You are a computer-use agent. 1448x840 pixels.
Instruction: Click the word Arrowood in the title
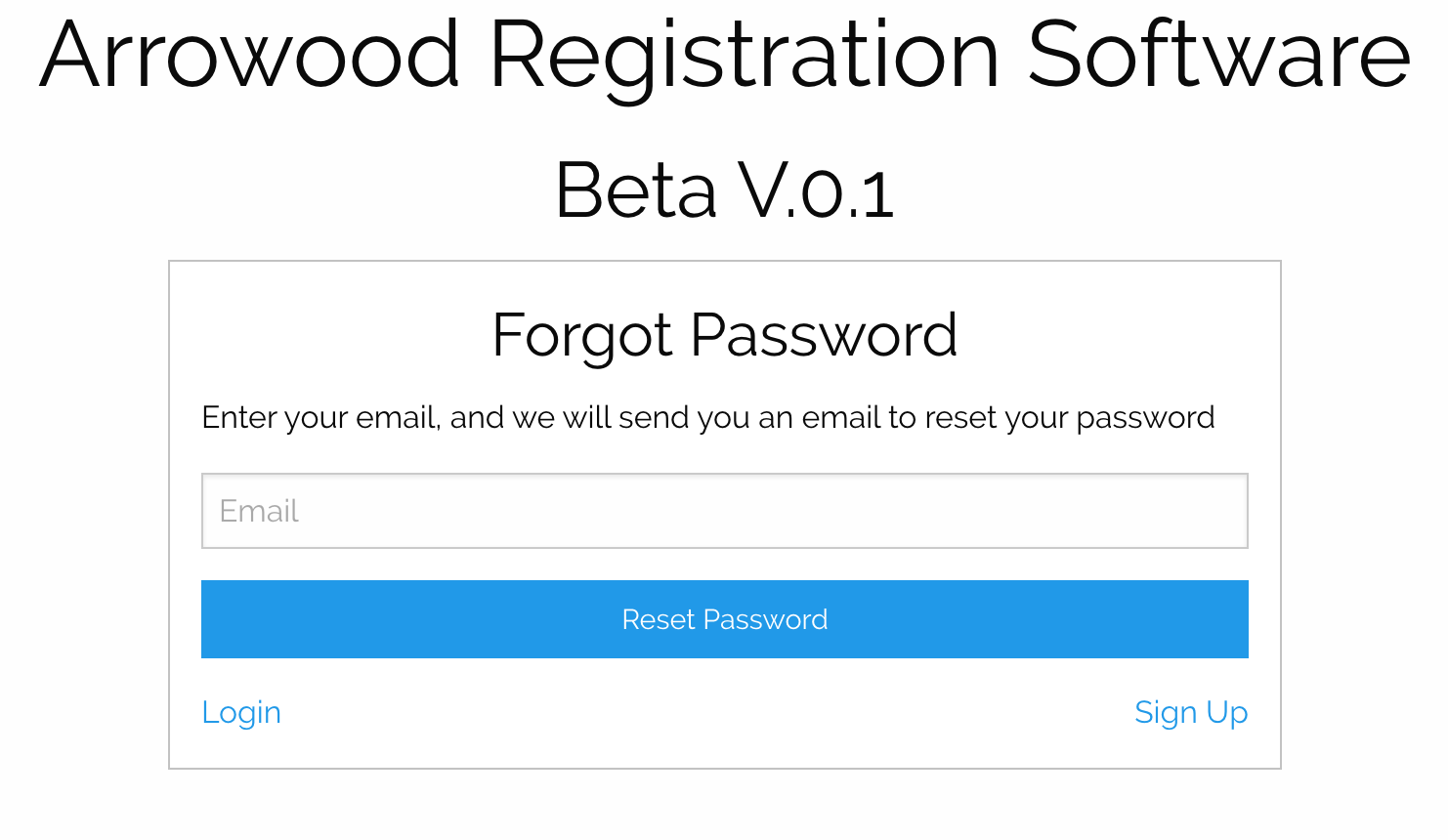point(250,55)
